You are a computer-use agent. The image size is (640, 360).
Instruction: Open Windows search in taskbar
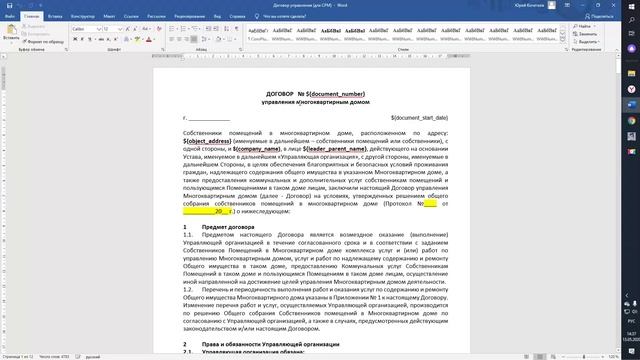click(x=632, y=20)
